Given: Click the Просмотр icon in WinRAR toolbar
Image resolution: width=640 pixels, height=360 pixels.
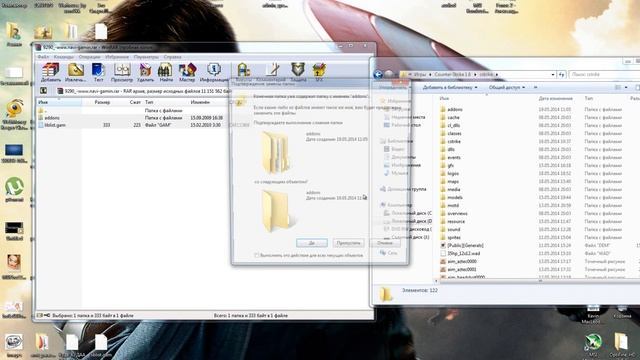Looking at the screenshot, I should pos(122,73).
